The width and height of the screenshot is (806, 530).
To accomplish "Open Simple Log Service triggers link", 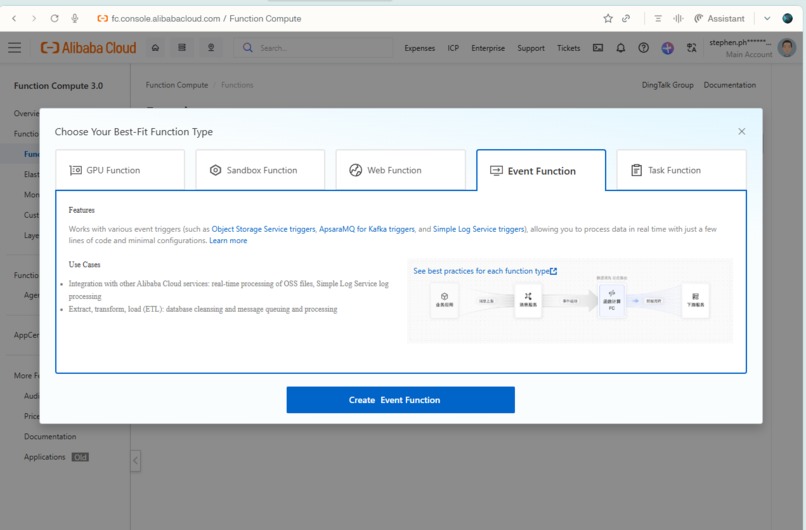I will (479, 229).
